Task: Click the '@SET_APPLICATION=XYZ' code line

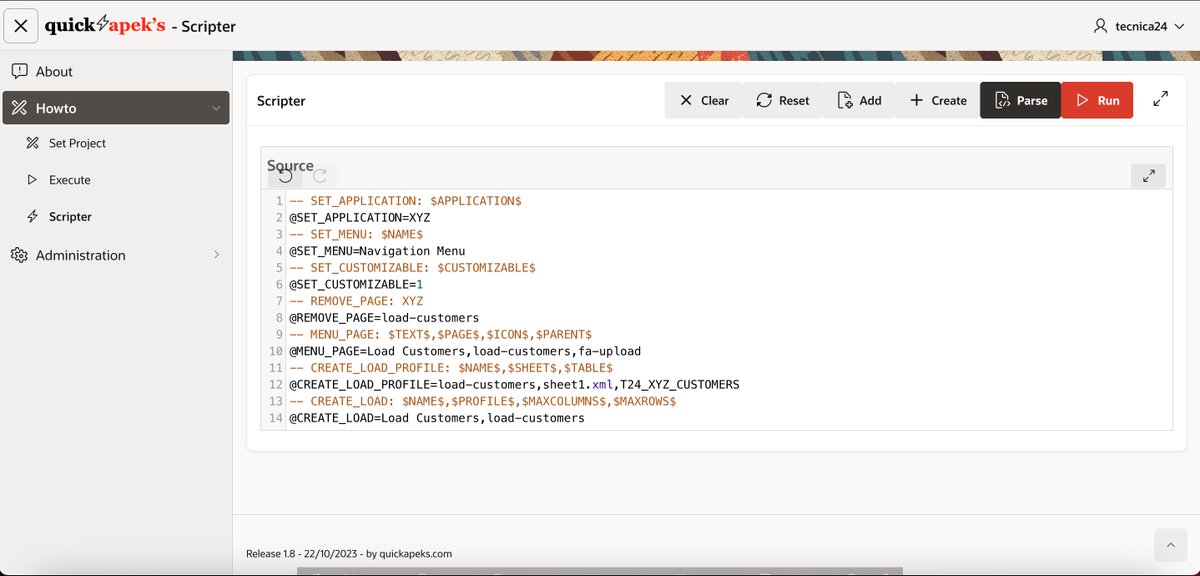Action: [x=360, y=217]
